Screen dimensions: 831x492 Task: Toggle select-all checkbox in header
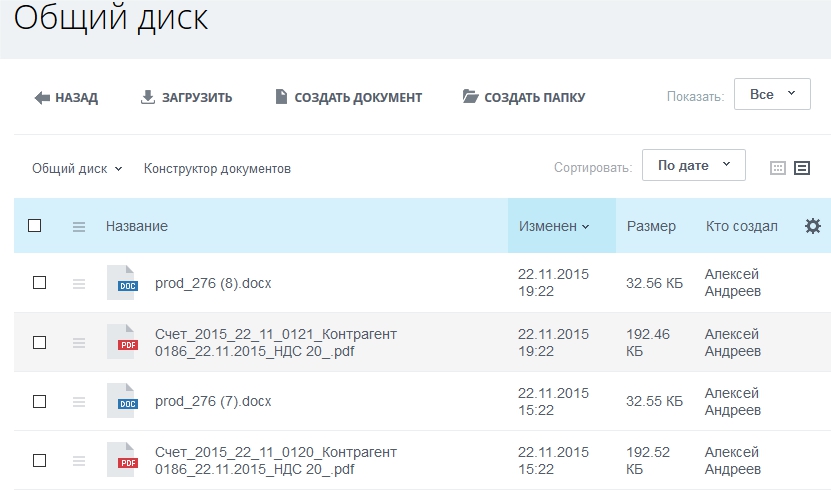(35, 226)
